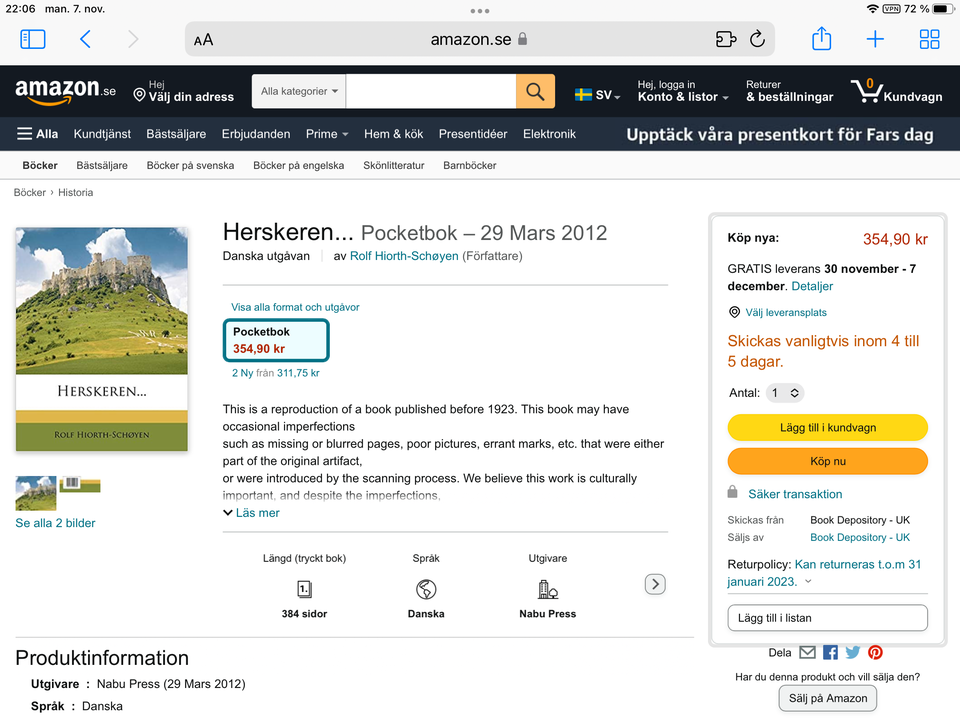Click the 384 sidor page-count icon

(304, 589)
